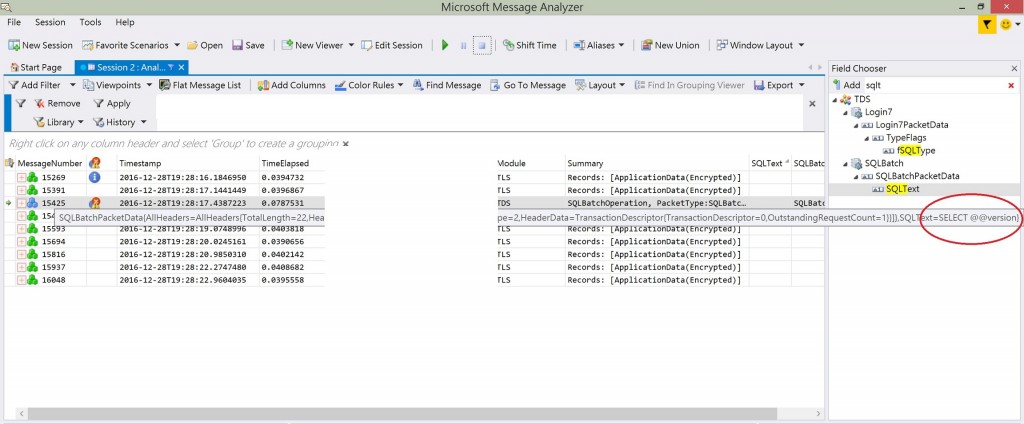
Task: Click Add button in Field Chooser
Action: pos(846,85)
